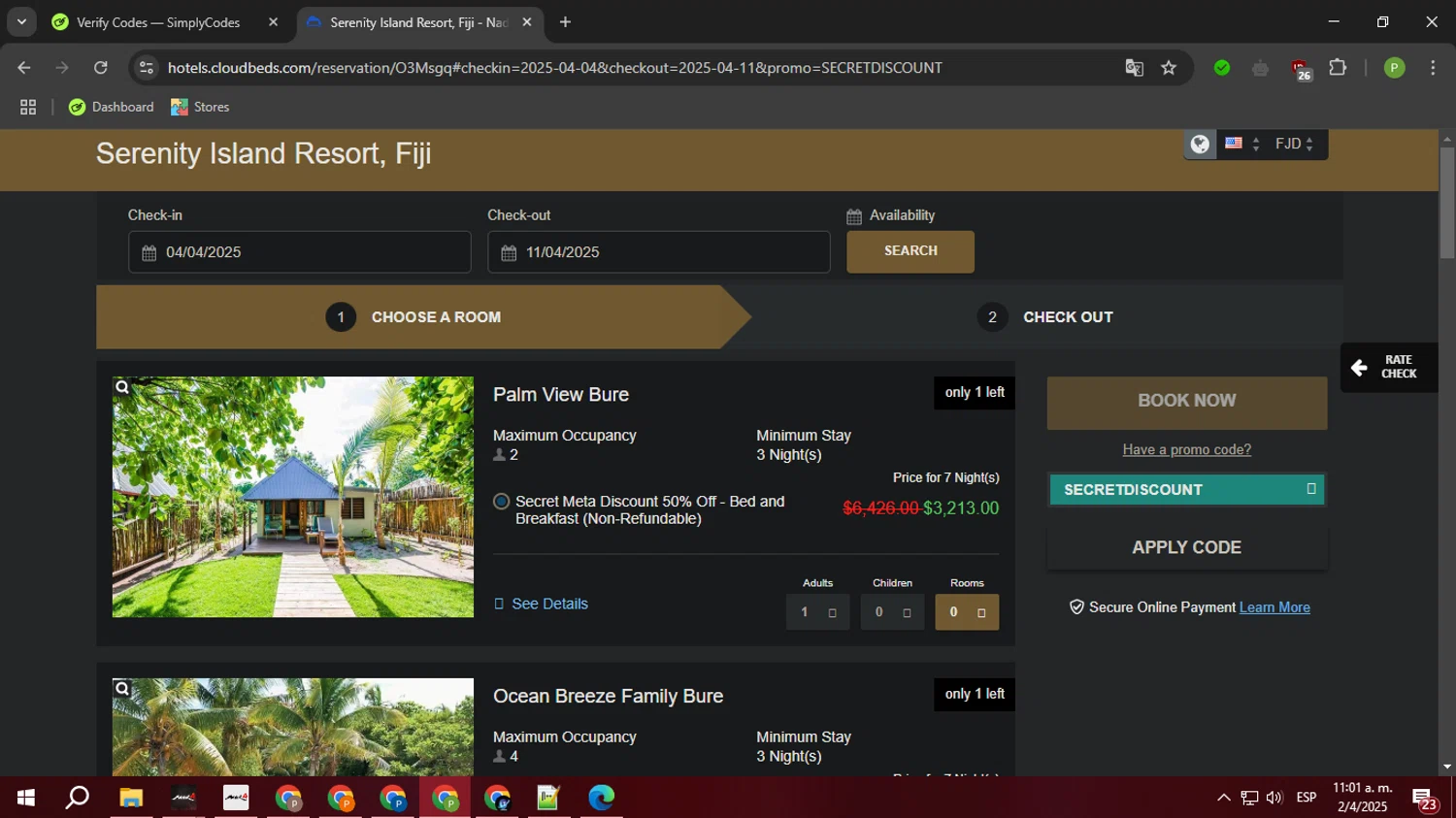Open Microsoft Edge from the taskbar
This screenshot has width=1456, height=818.
pos(601,798)
